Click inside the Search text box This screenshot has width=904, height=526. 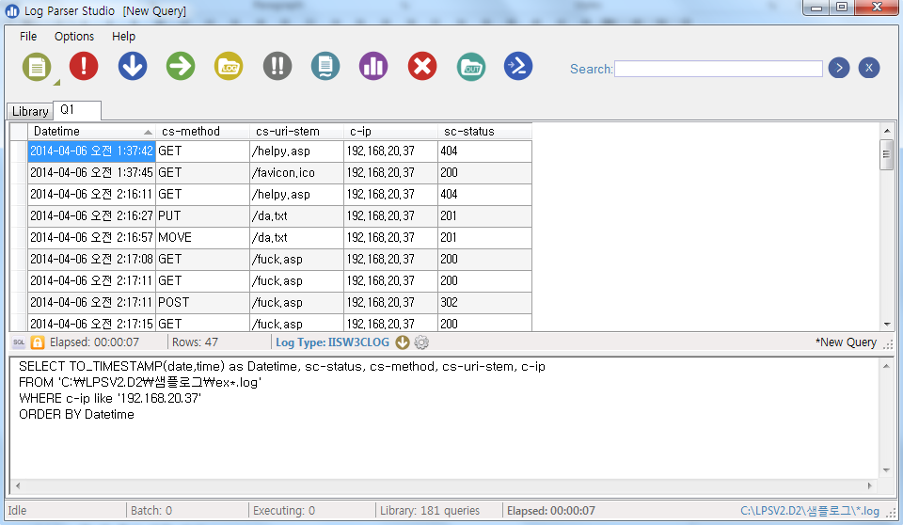(x=718, y=69)
